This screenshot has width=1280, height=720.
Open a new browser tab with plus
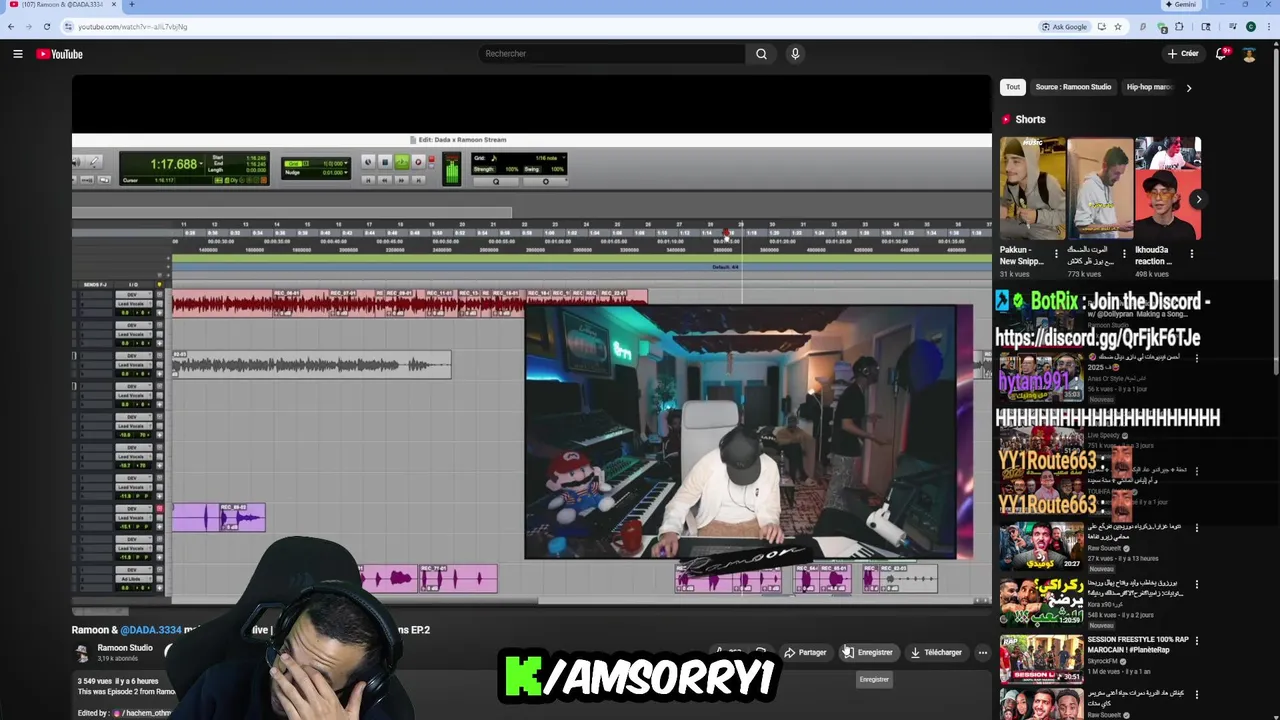click(131, 5)
